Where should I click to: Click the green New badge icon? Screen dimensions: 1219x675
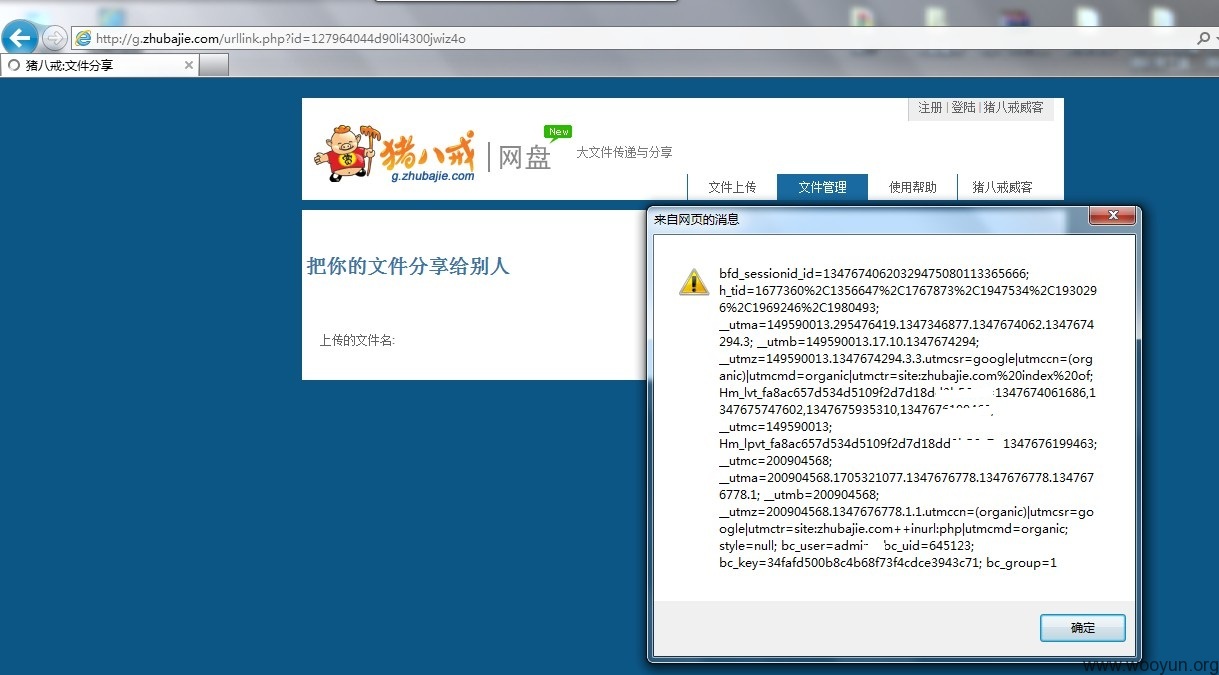(558, 132)
